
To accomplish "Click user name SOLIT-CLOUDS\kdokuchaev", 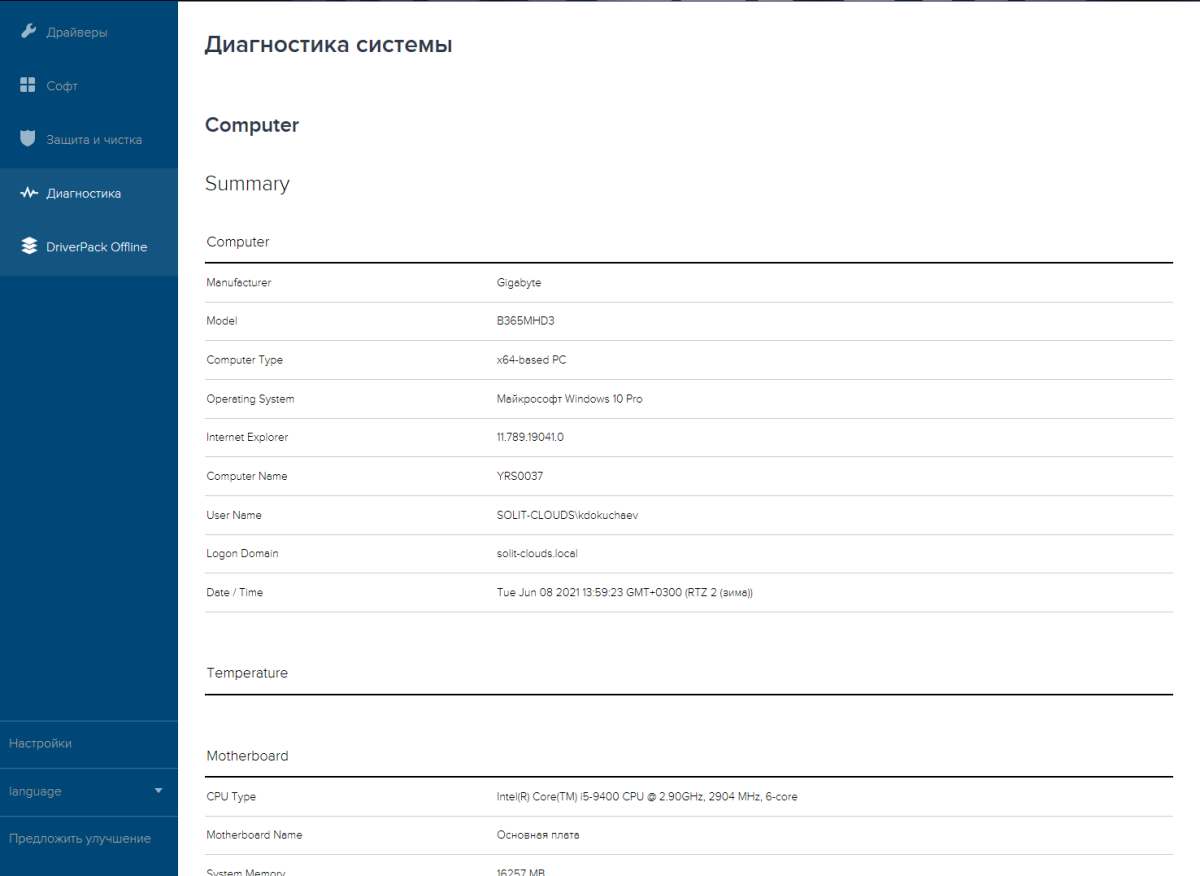I will pos(567,515).
